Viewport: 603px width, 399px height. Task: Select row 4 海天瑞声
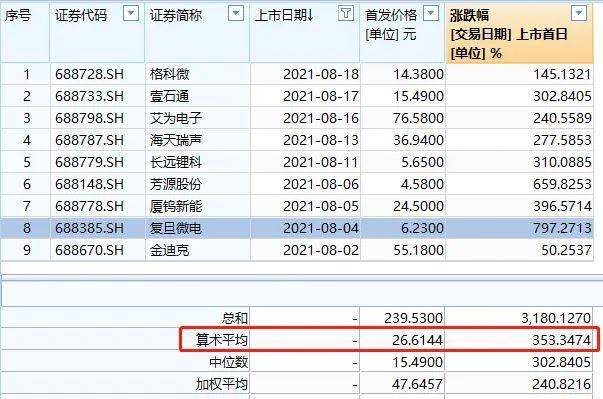(297, 140)
